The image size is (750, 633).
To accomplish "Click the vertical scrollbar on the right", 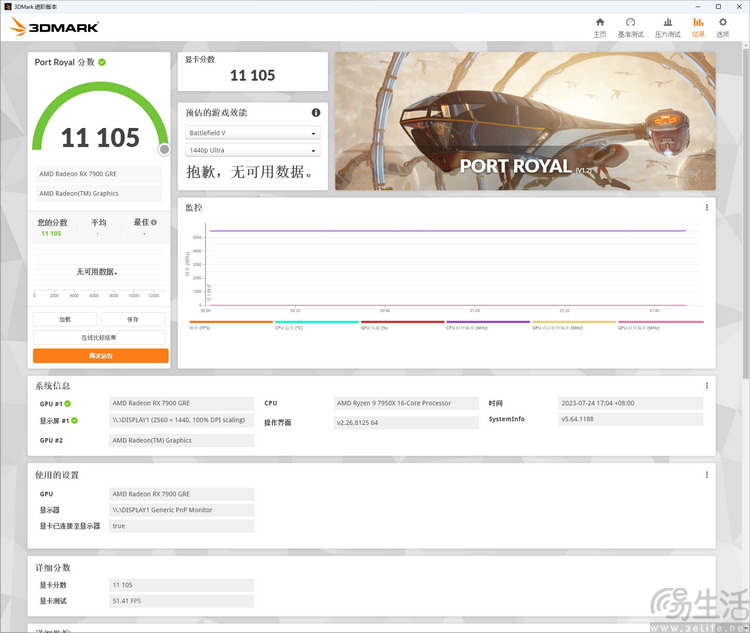I will pos(746,211).
